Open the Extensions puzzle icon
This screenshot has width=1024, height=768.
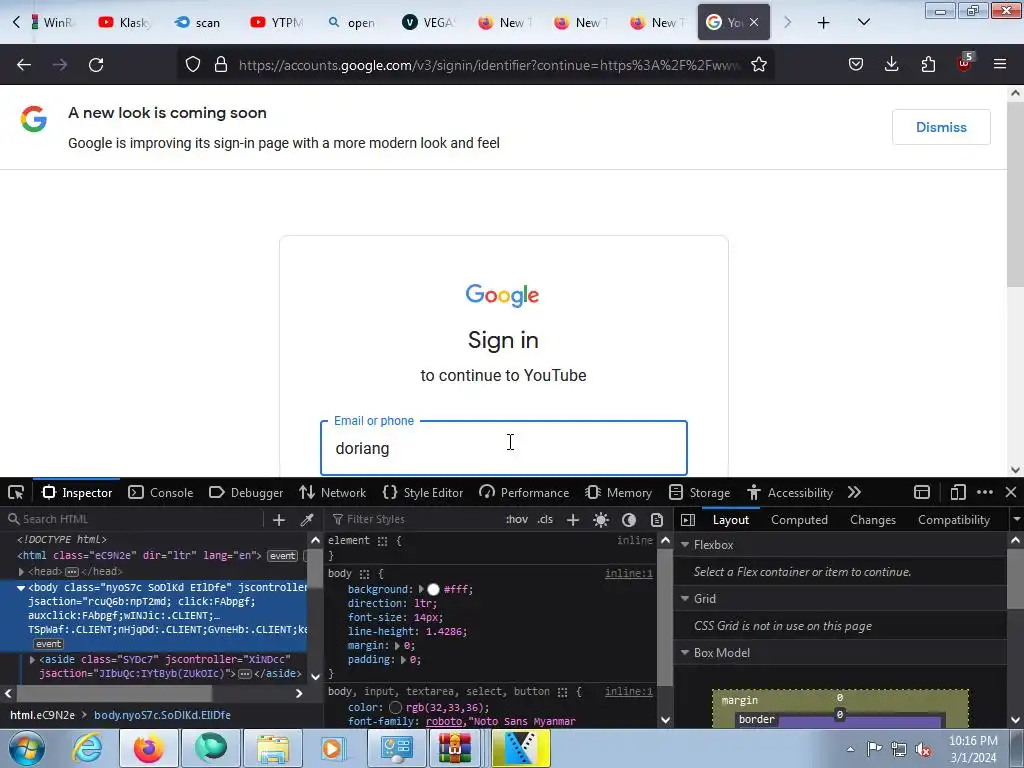[928, 65]
